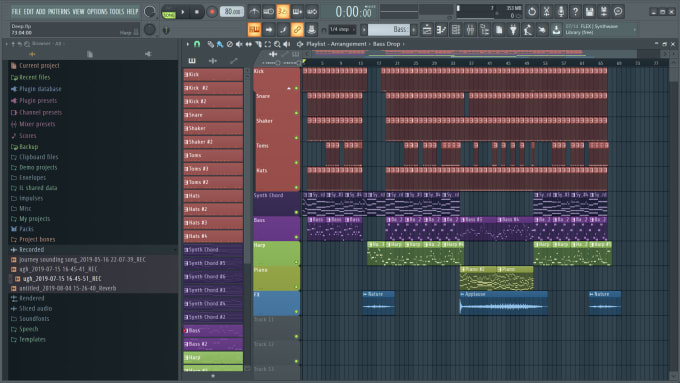
Task: Open the one-click audio recording microphone icon
Action: [561, 12]
